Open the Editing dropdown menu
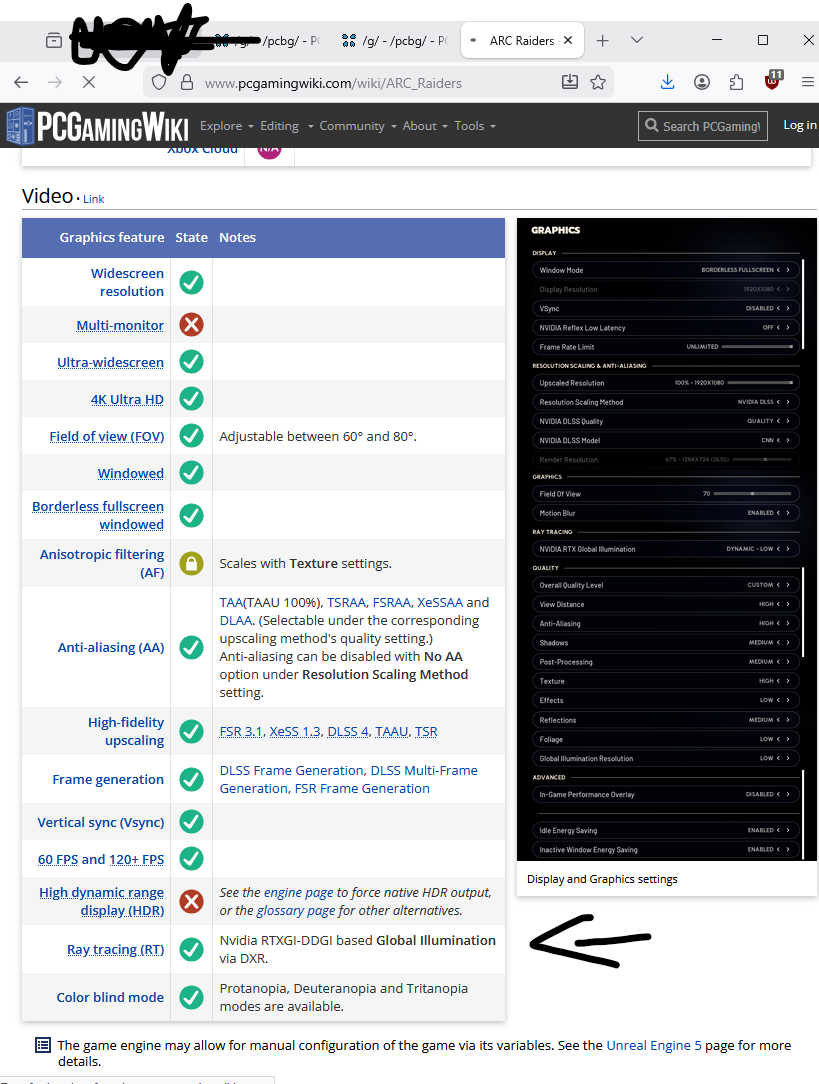819x1084 pixels. (x=286, y=126)
